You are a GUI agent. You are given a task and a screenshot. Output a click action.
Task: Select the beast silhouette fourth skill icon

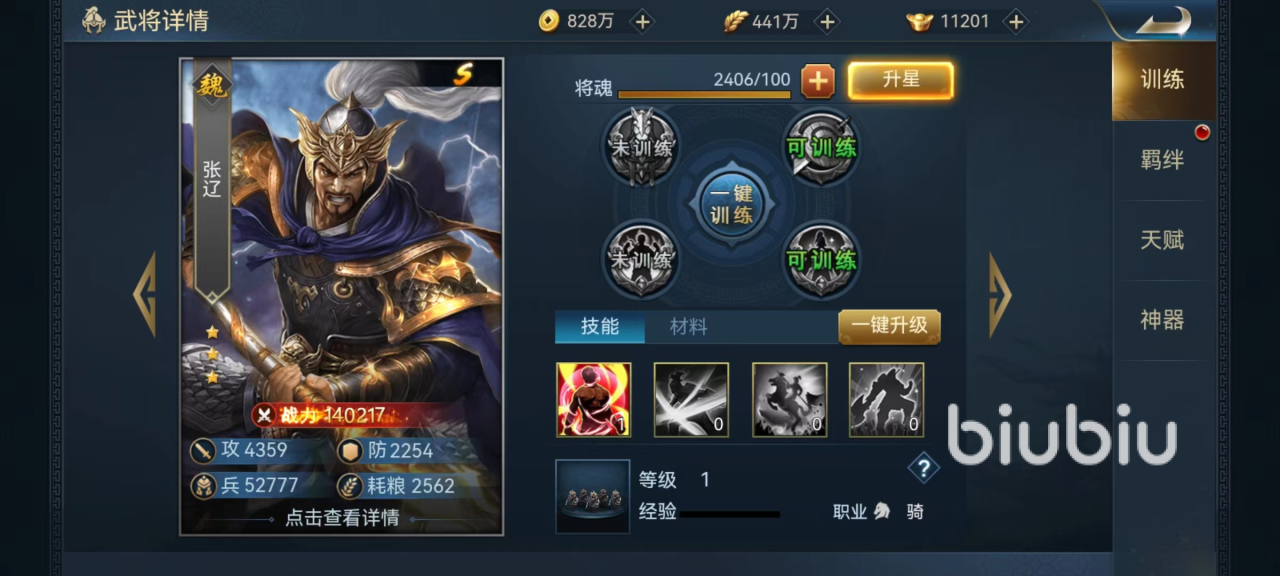[886, 400]
